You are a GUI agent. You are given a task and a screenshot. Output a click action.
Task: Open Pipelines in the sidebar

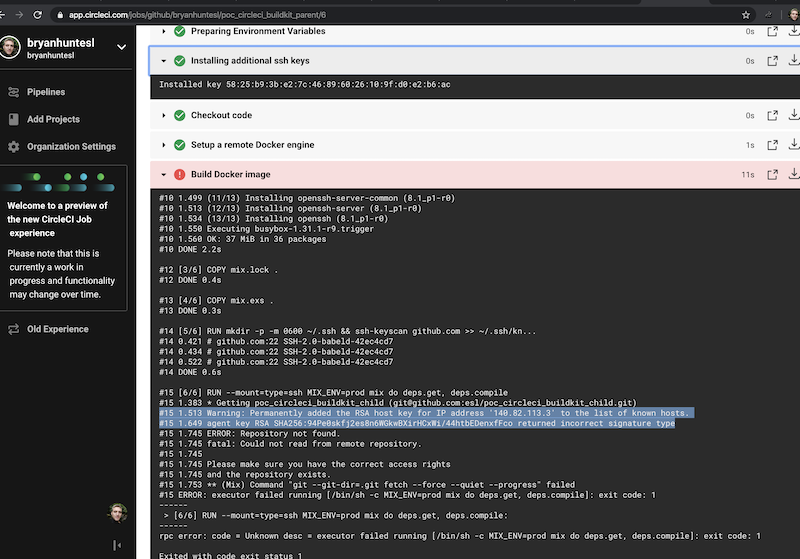(x=46, y=92)
